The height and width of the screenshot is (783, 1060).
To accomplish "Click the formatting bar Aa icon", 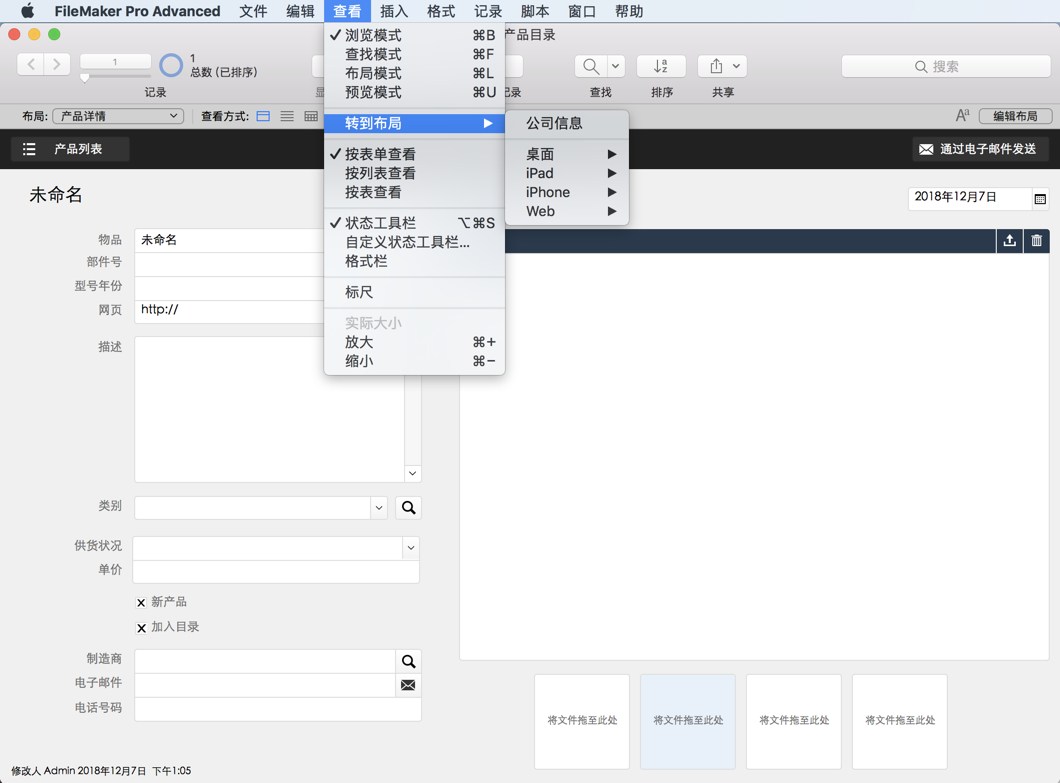I will (963, 116).
